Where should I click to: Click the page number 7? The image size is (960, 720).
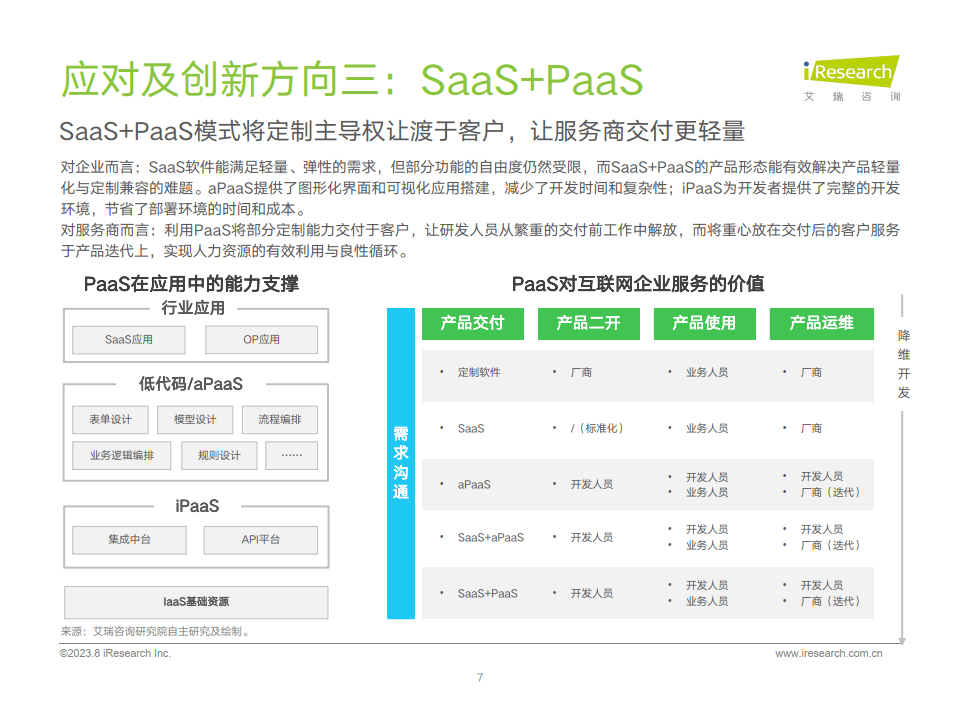(480, 678)
